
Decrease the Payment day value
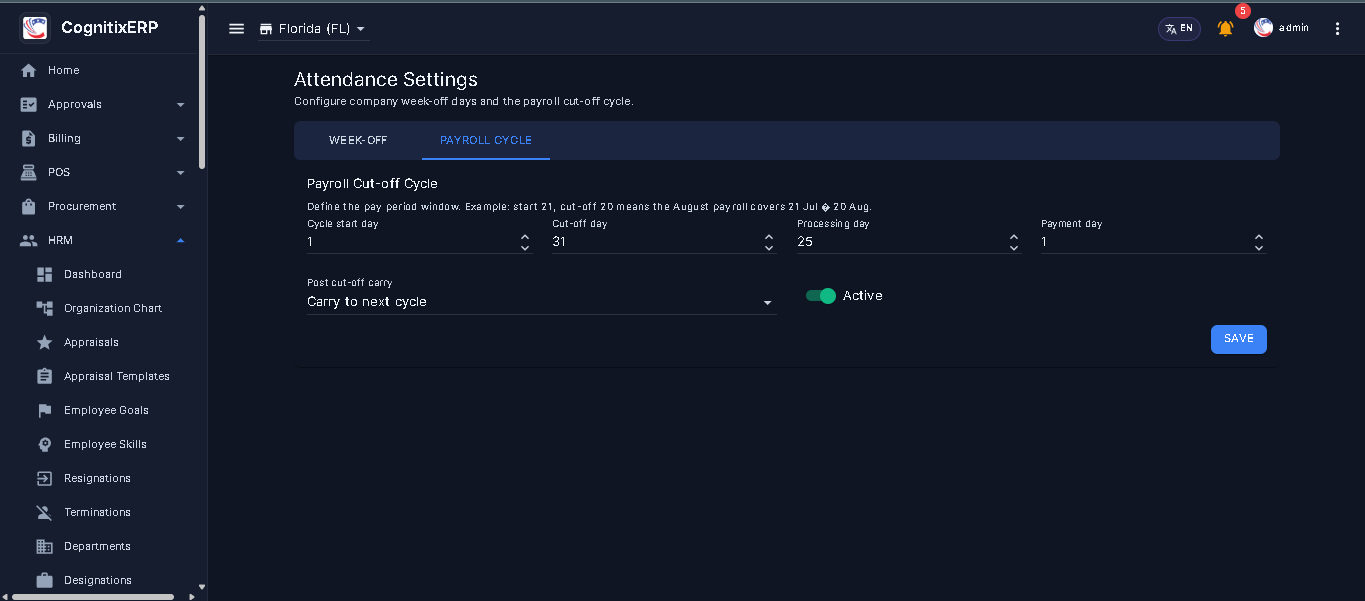[1259, 247]
